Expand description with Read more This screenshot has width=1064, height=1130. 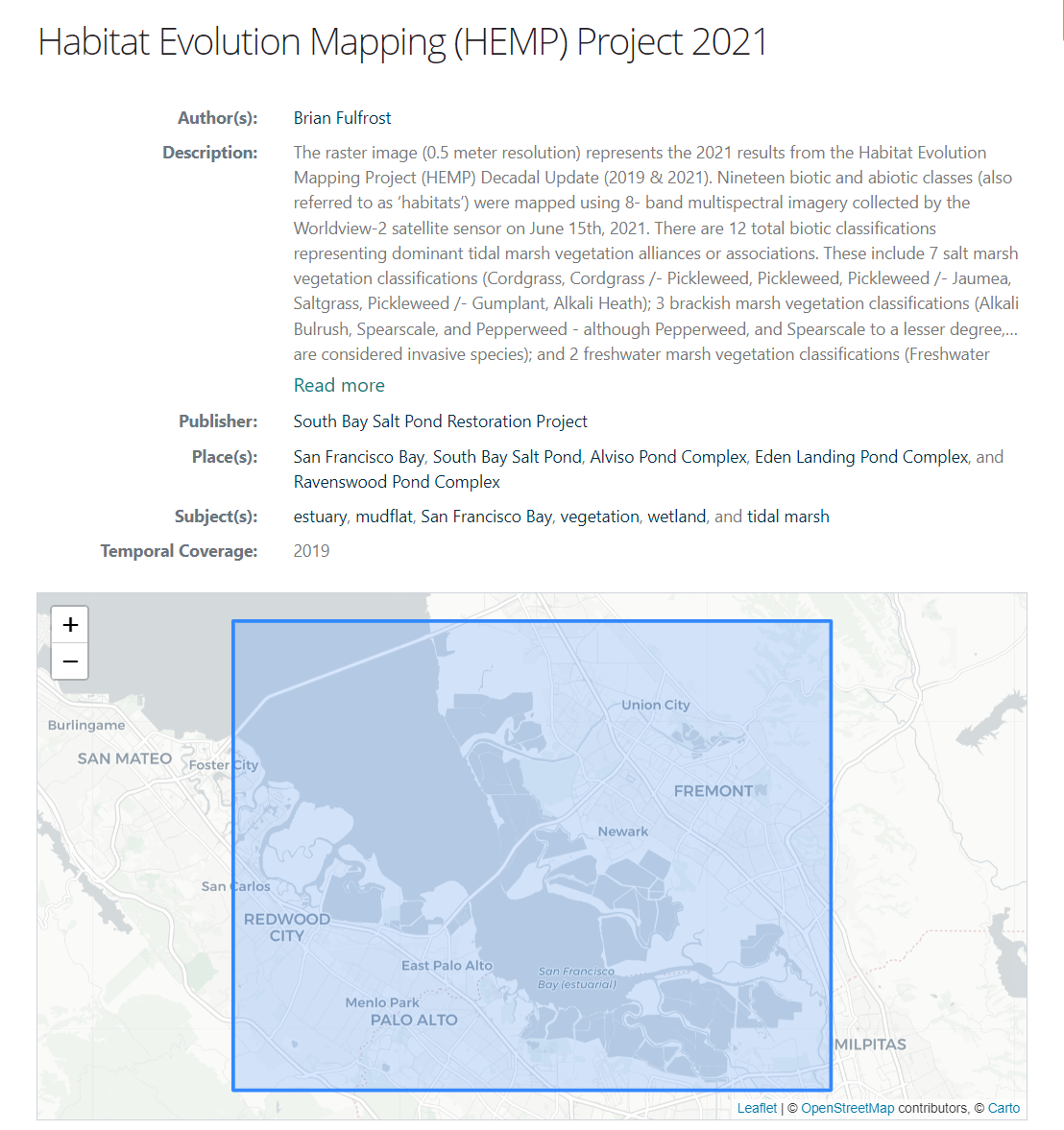tap(339, 386)
